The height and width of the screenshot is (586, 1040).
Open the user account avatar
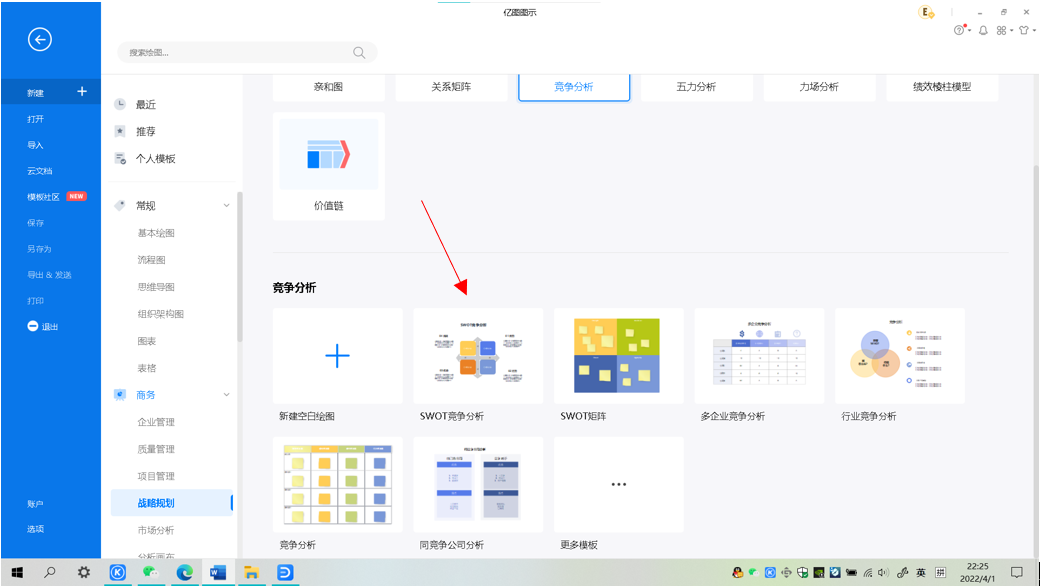[x=927, y=12]
